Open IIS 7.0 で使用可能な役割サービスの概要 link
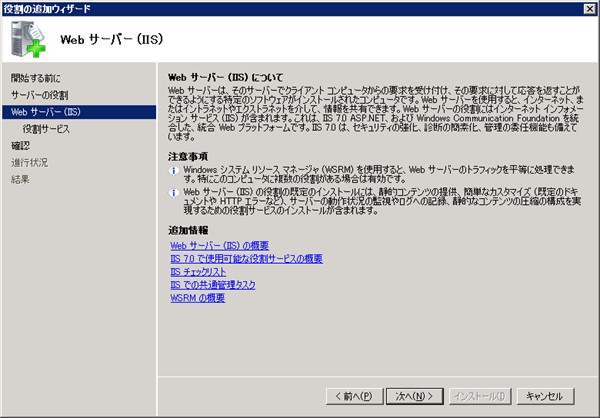The height and width of the screenshot is (418, 600). [x=246, y=259]
